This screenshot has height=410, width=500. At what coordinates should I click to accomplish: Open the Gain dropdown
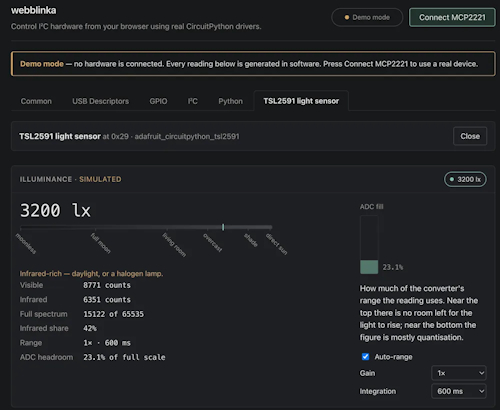[459, 373]
